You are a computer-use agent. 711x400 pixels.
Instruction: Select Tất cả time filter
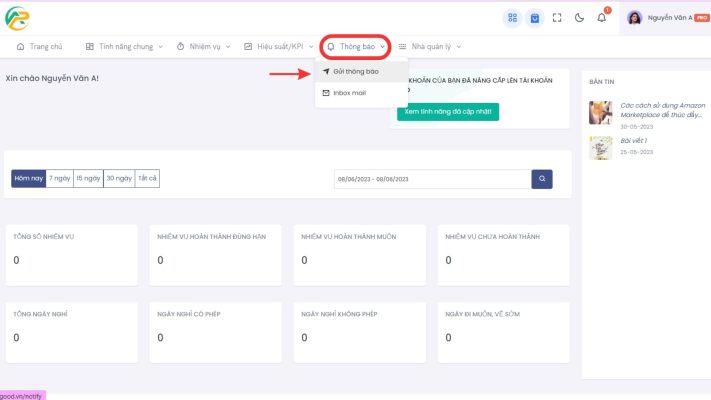click(147, 178)
